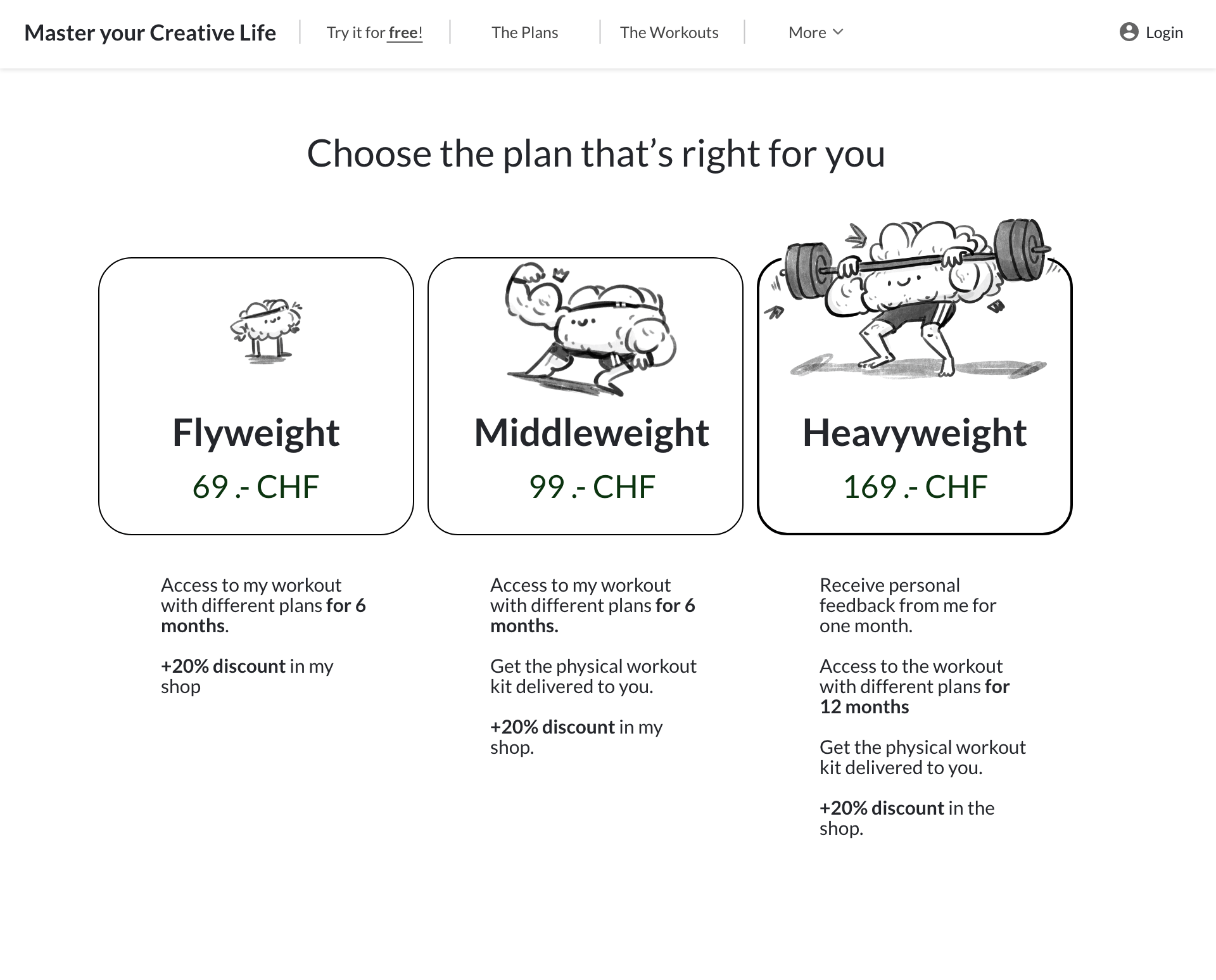Click the 169 .- CHF price
Image resolution: width=1216 pixels, height=980 pixels.
(x=915, y=487)
